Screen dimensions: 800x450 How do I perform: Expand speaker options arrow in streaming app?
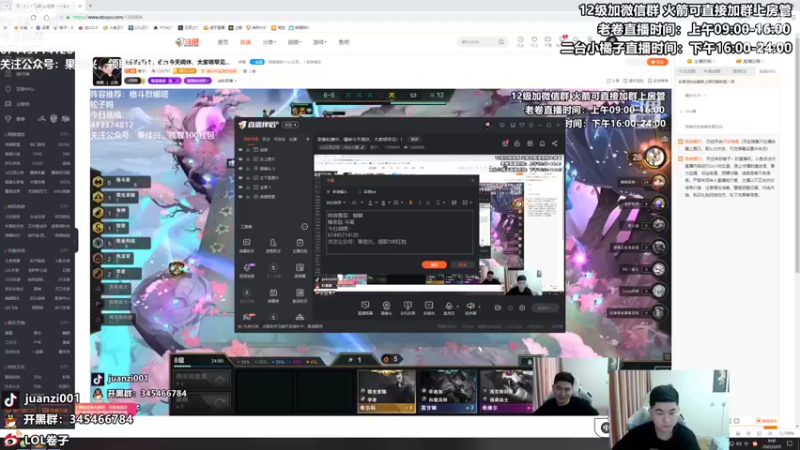point(480,307)
